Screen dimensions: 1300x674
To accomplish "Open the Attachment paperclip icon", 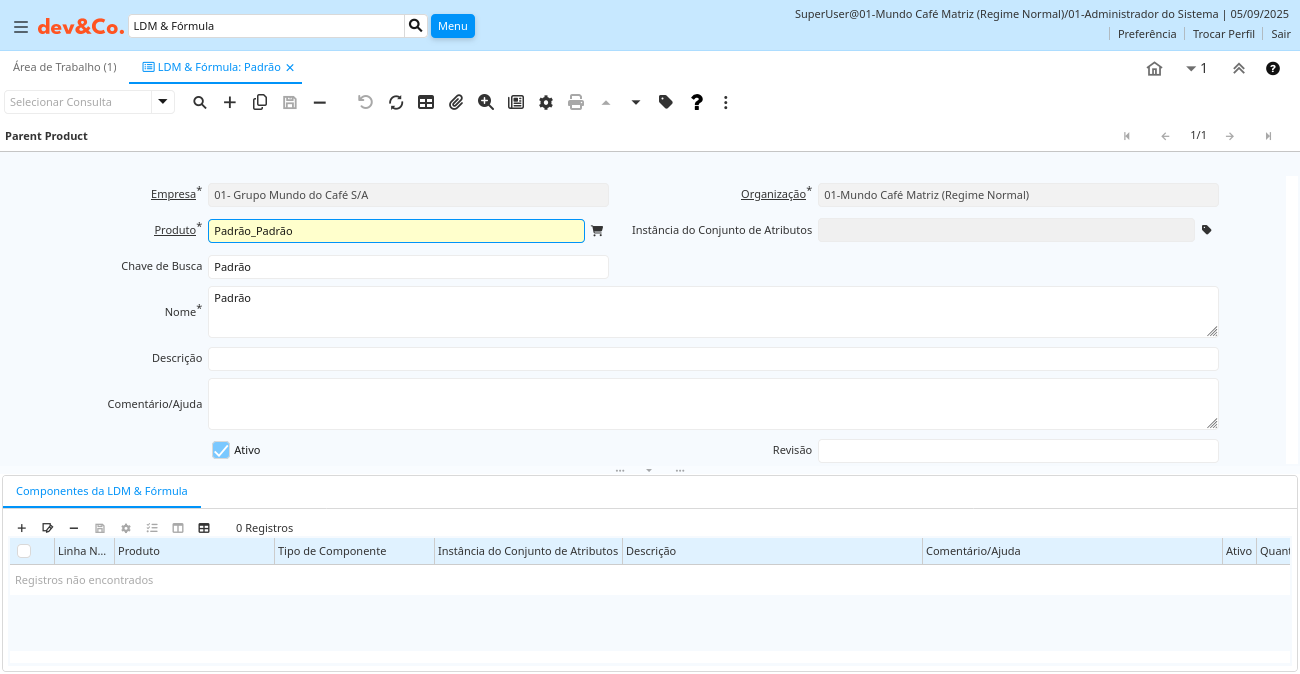I will click(456, 102).
